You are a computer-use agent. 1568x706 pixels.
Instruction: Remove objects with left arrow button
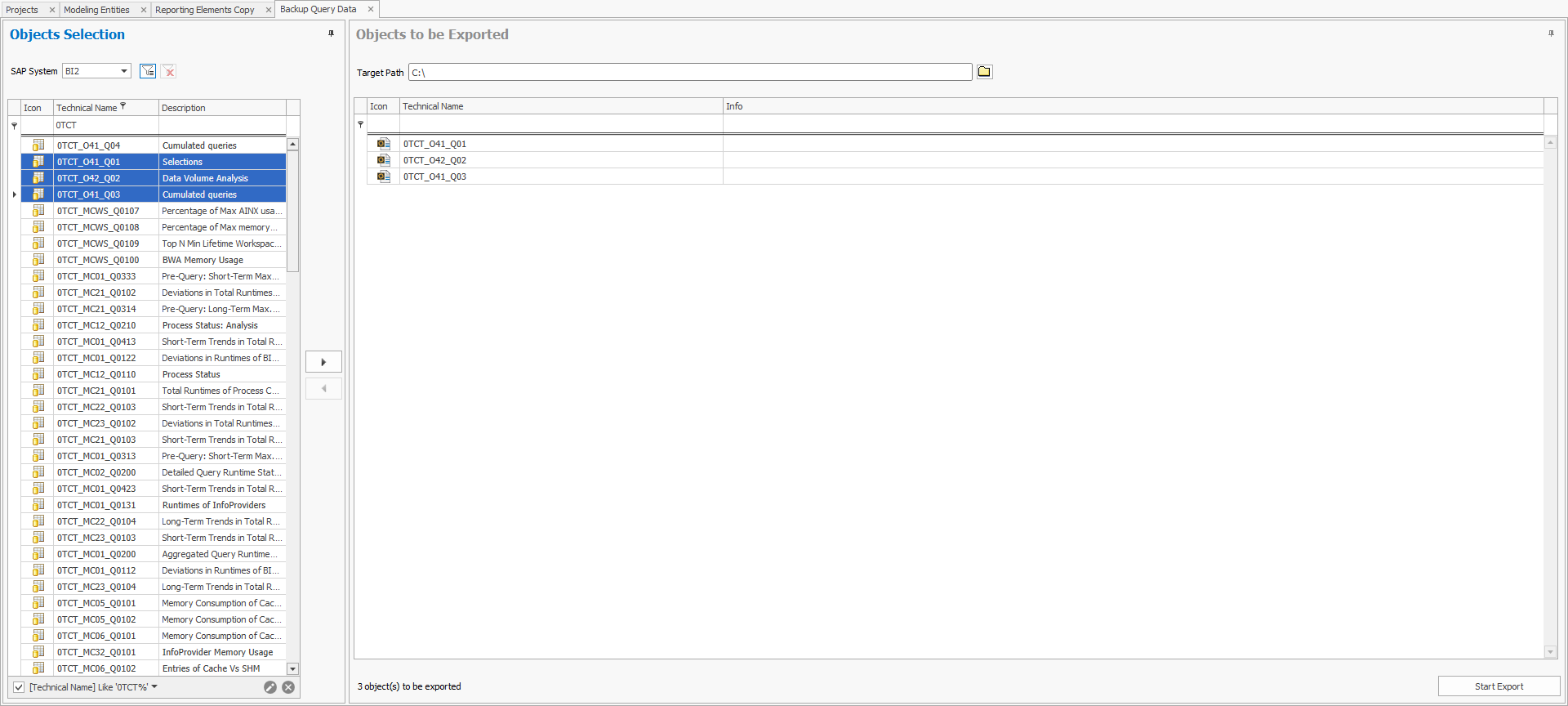pos(323,388)
